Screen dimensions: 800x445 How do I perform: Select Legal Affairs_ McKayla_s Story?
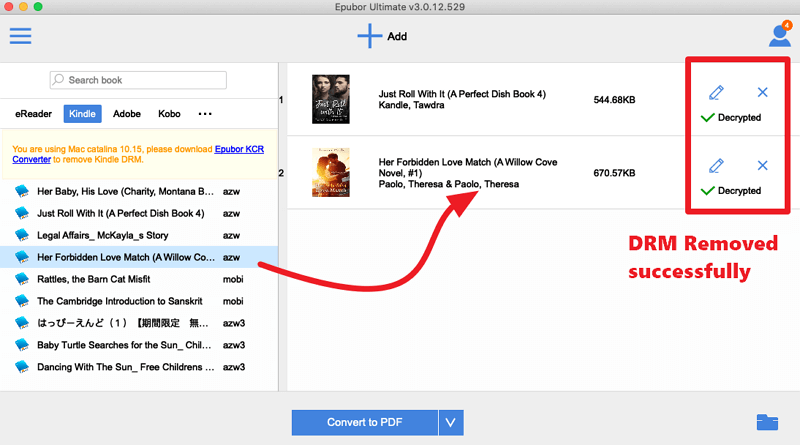pos(139,235)
